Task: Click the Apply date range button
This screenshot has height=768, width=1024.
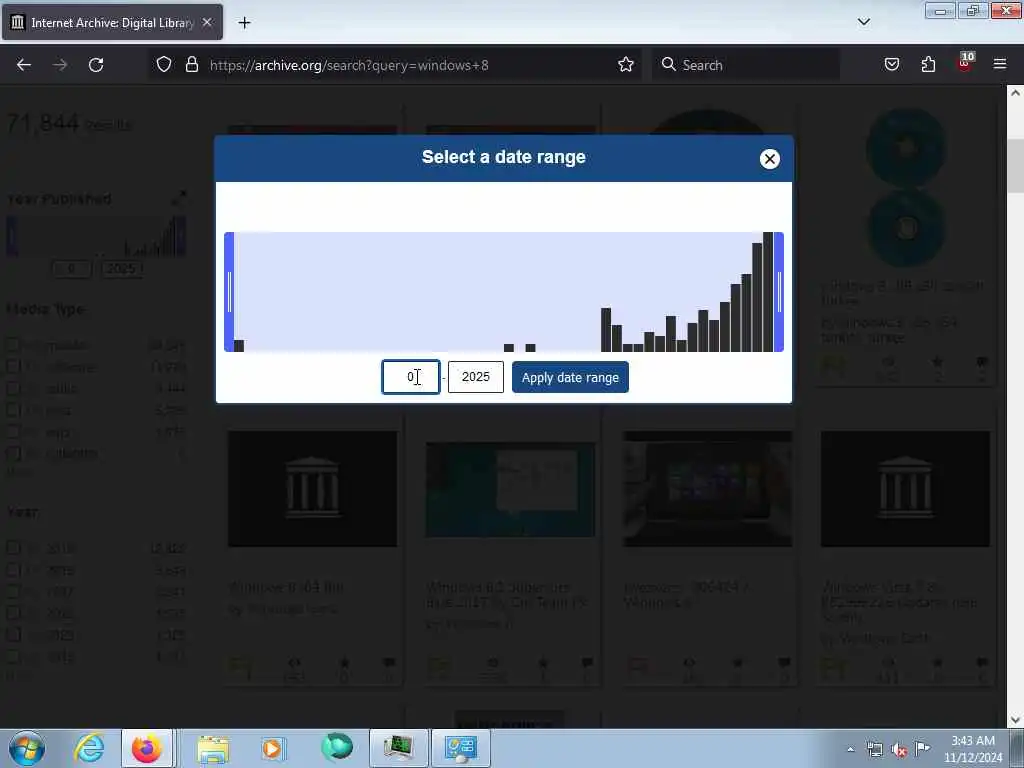Action: coord(570,377)
